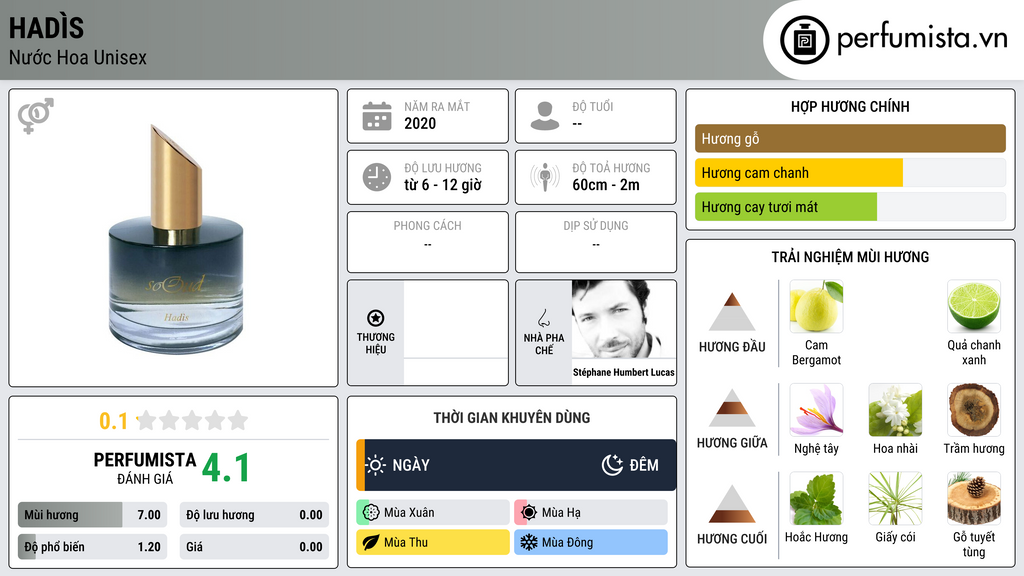Click the Mùa Đông season chip

[591, 542]
